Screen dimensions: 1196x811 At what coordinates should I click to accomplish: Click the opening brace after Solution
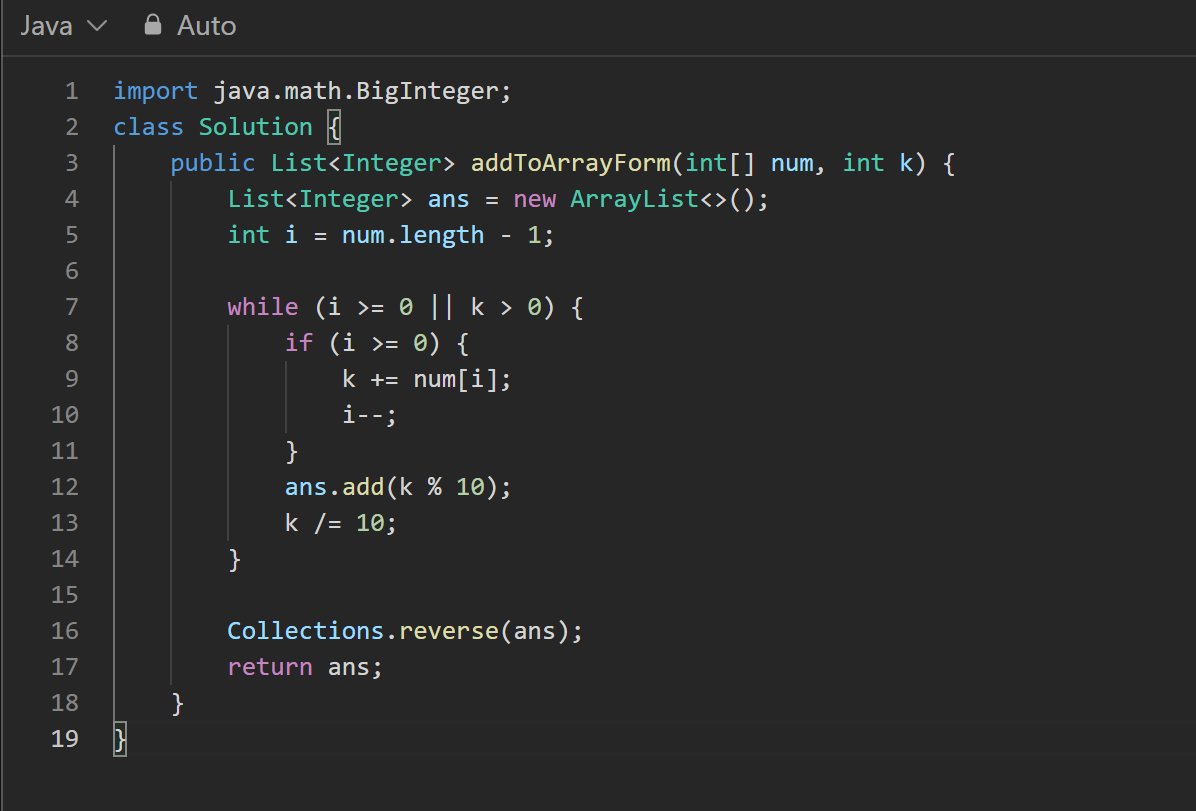coord(334,127)
